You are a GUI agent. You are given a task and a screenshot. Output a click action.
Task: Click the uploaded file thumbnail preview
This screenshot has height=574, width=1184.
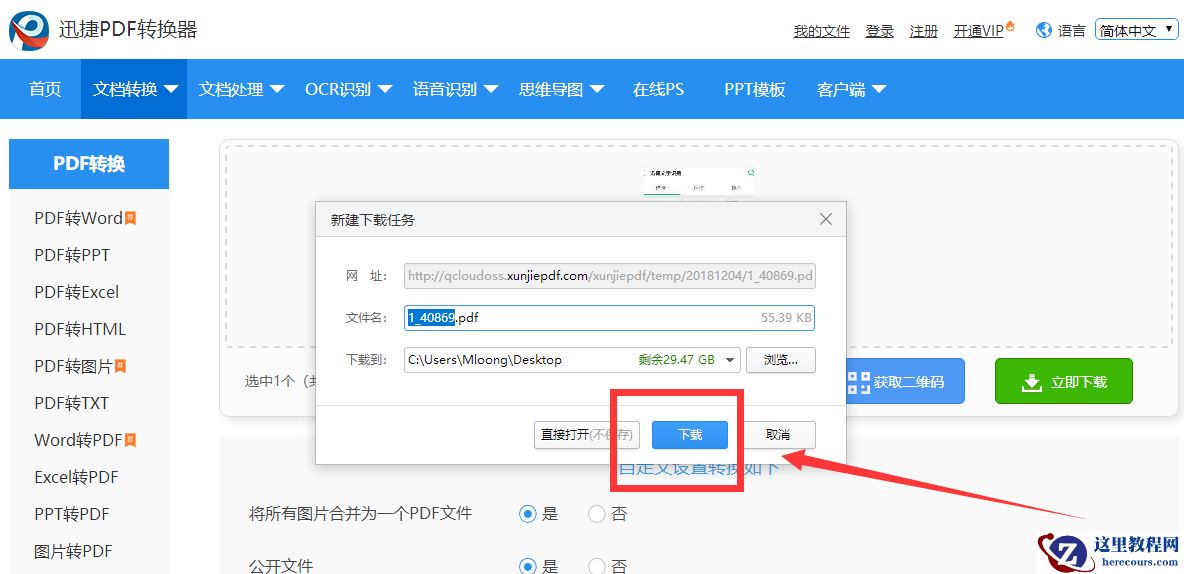(698, 184)
